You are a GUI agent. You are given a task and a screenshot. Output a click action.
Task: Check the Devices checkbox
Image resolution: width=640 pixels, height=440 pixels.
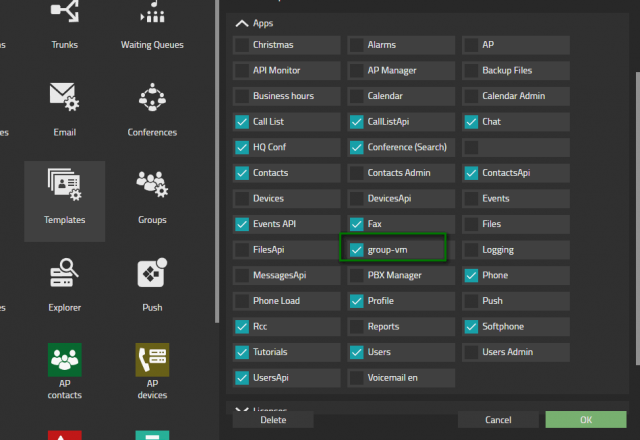(x=242, y=199)
